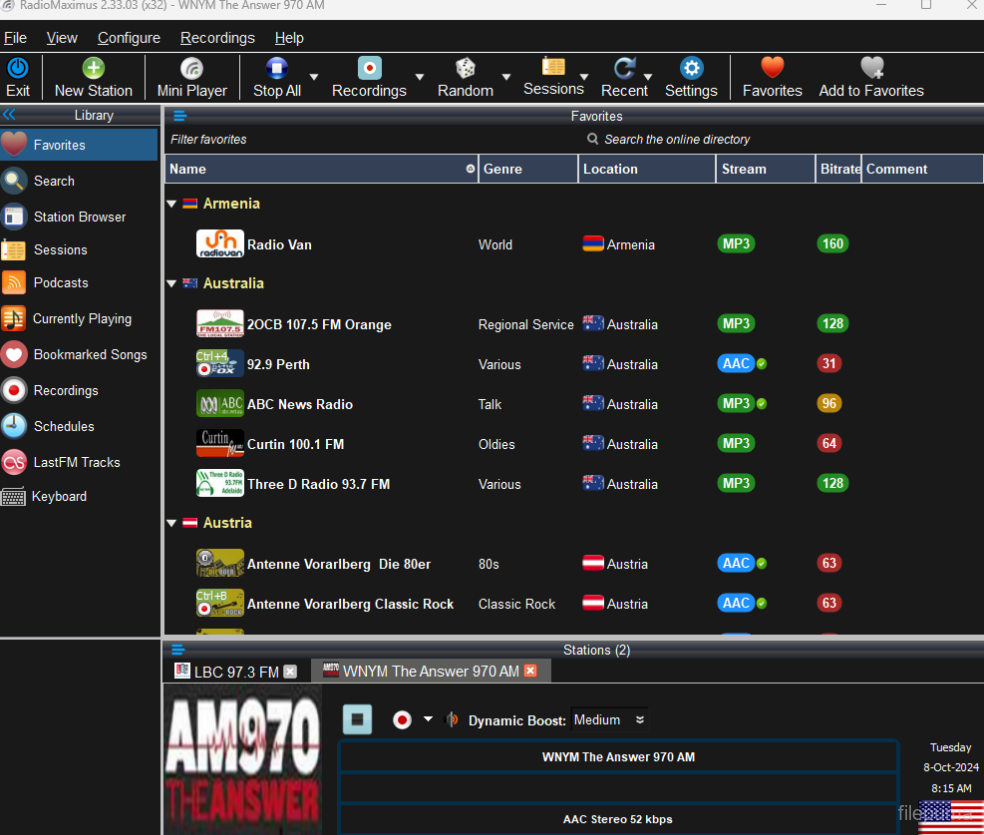Toggle the Dynamic Boost speaker icon
Screen dimensions: 984x835
pyautogui.click(x=452, y=720)
